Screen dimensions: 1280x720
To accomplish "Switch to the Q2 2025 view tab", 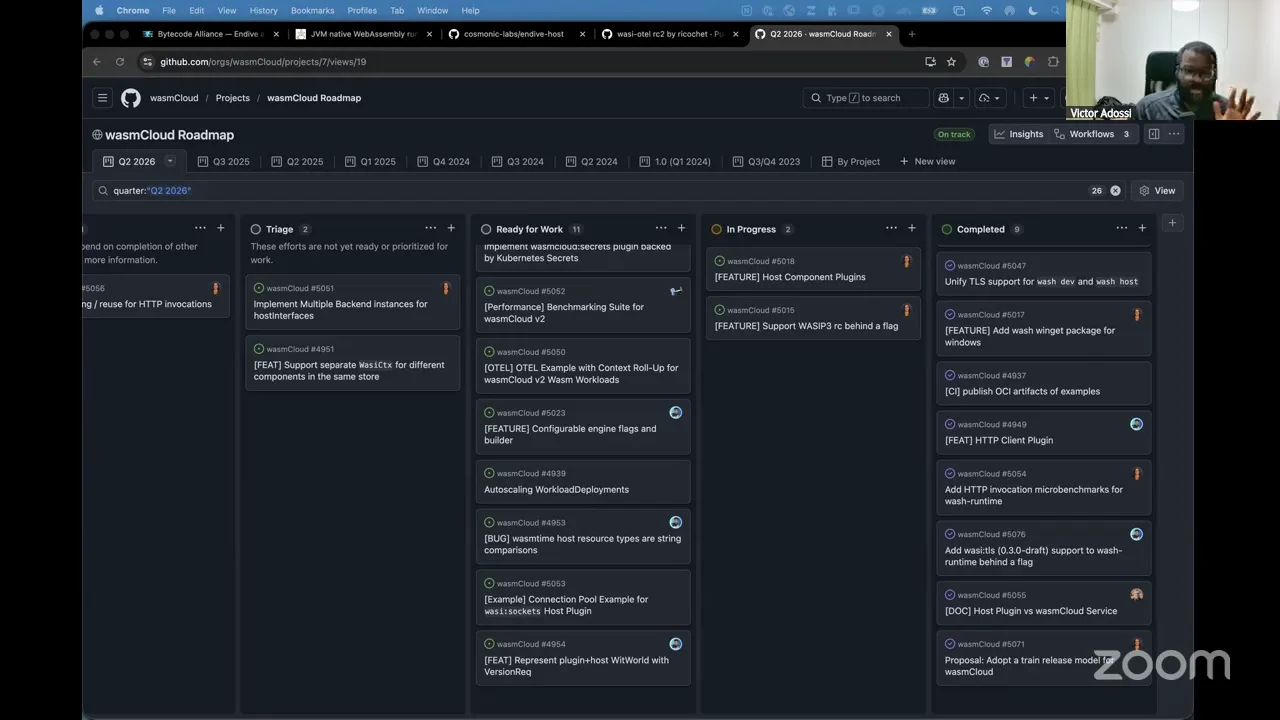I will coord(297,162).
